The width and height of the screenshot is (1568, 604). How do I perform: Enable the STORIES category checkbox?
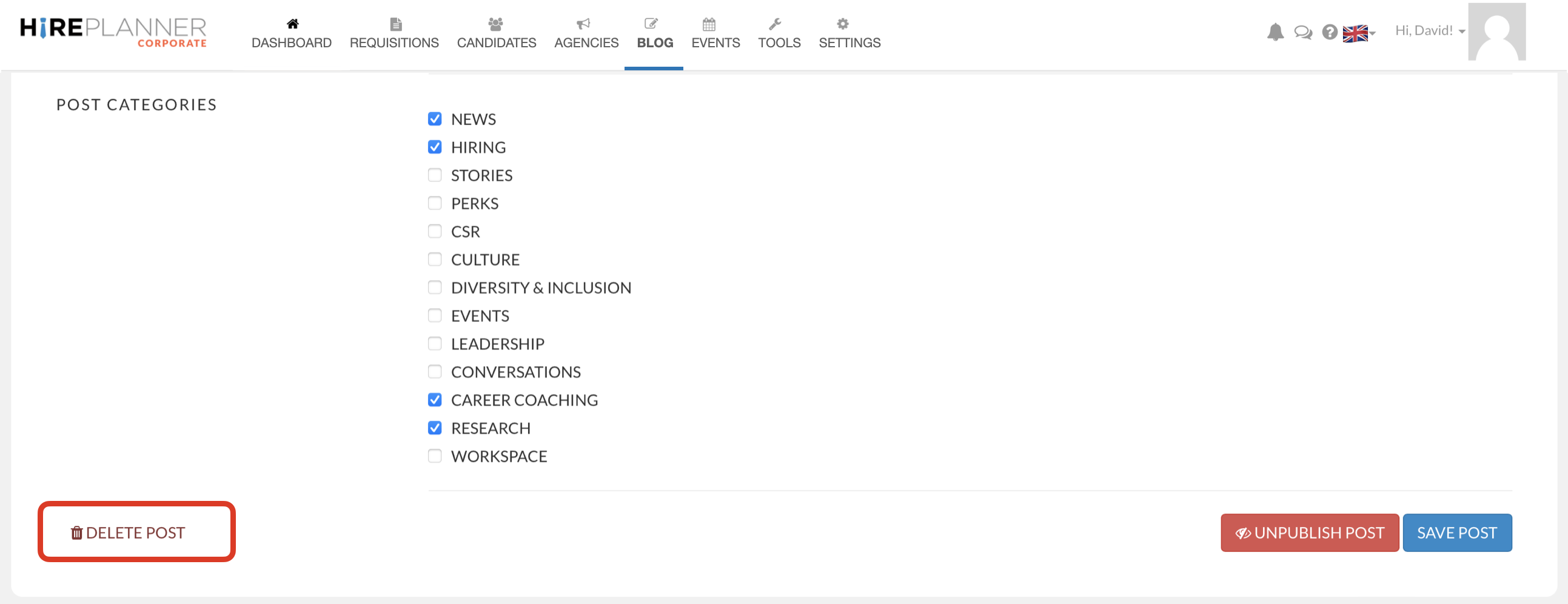click(x=435, y=175)
